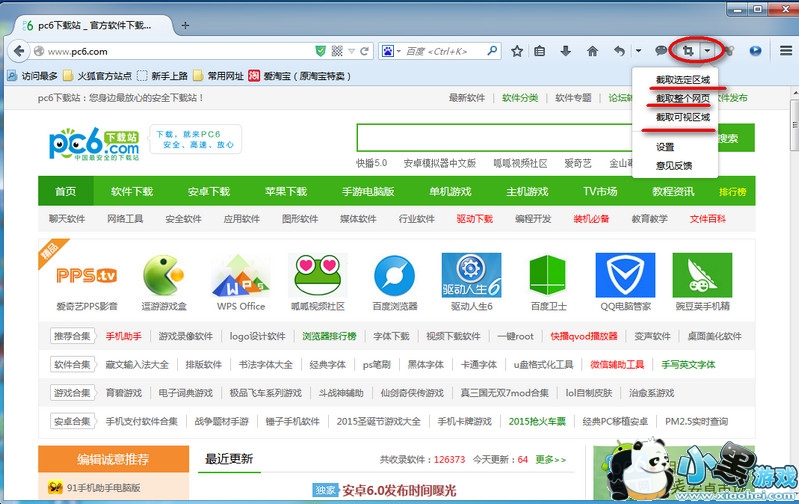Click the 微信辅助工具 red link
This screenshot has height=504, width=799.
617,365
